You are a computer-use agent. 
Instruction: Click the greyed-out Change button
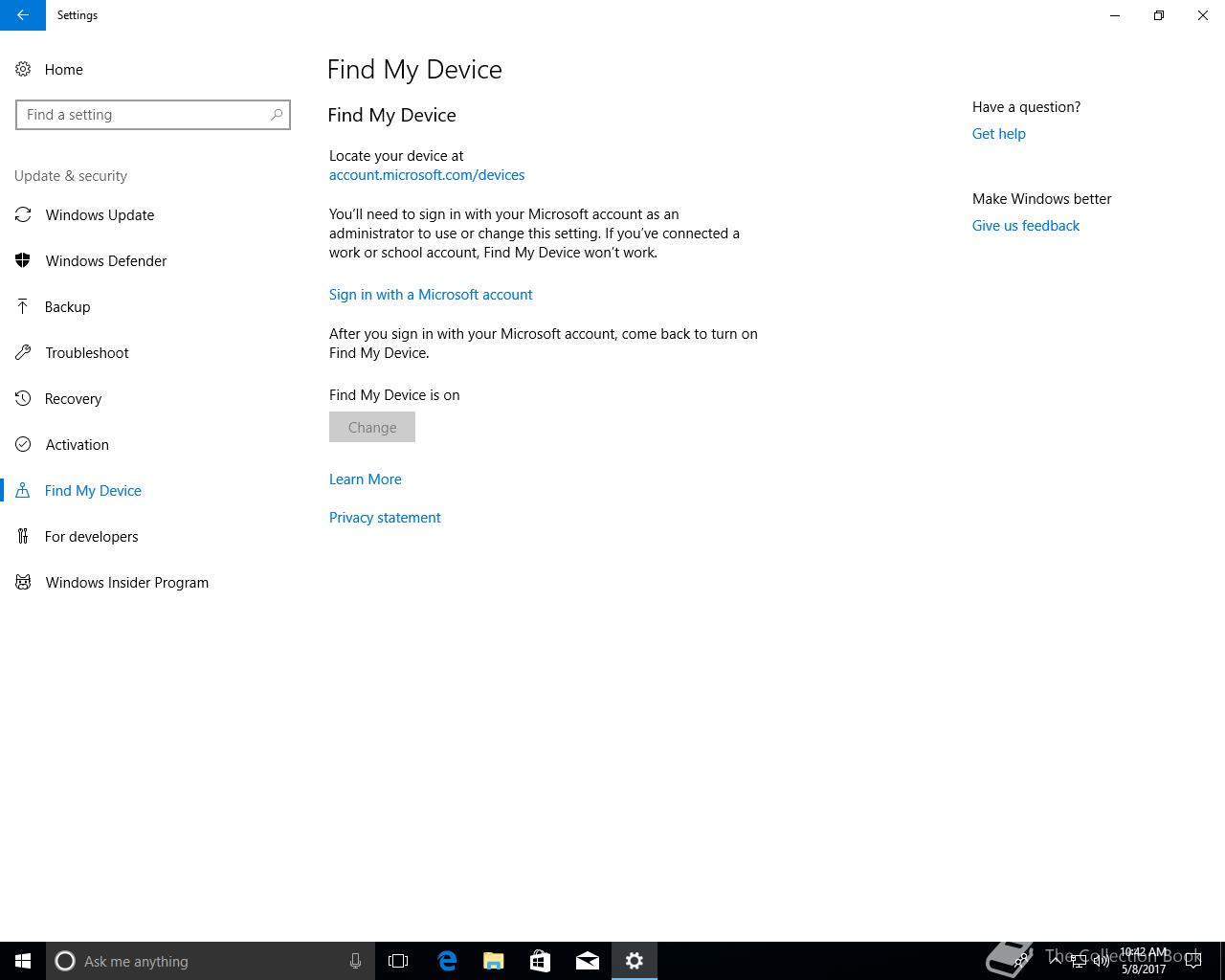(x=372, y=427)
